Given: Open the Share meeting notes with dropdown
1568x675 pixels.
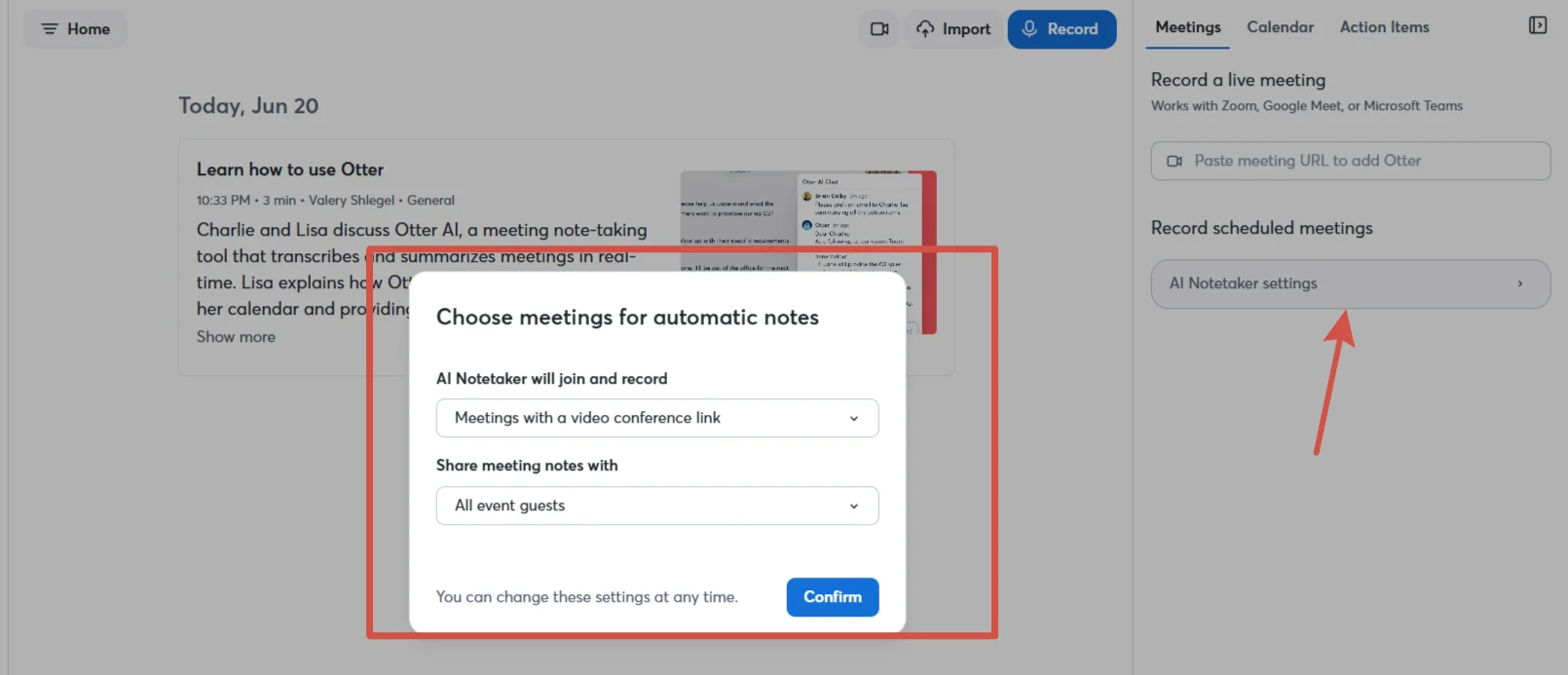Looking at the screenshot, I should [x=657, y=506].
